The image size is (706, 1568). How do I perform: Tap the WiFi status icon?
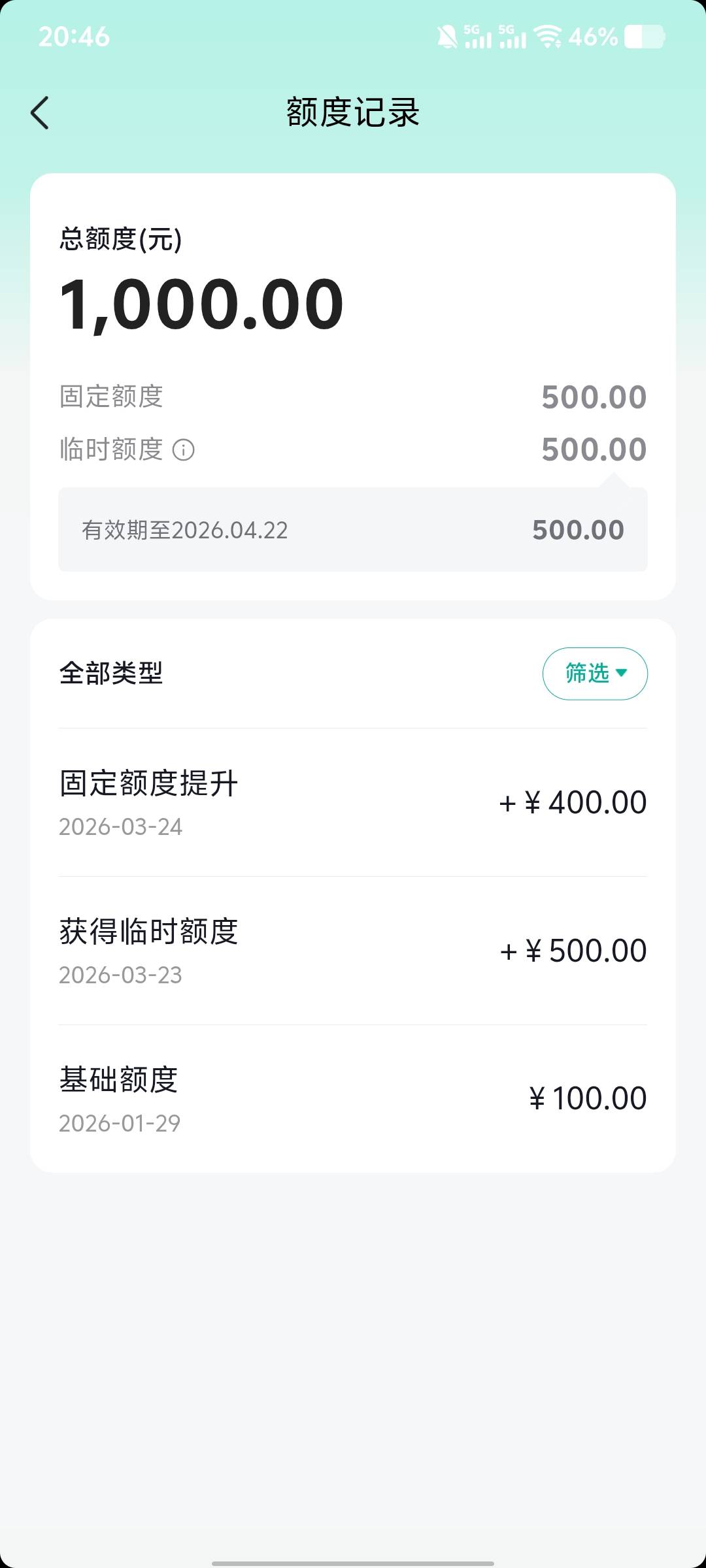(x=548, y=37)
